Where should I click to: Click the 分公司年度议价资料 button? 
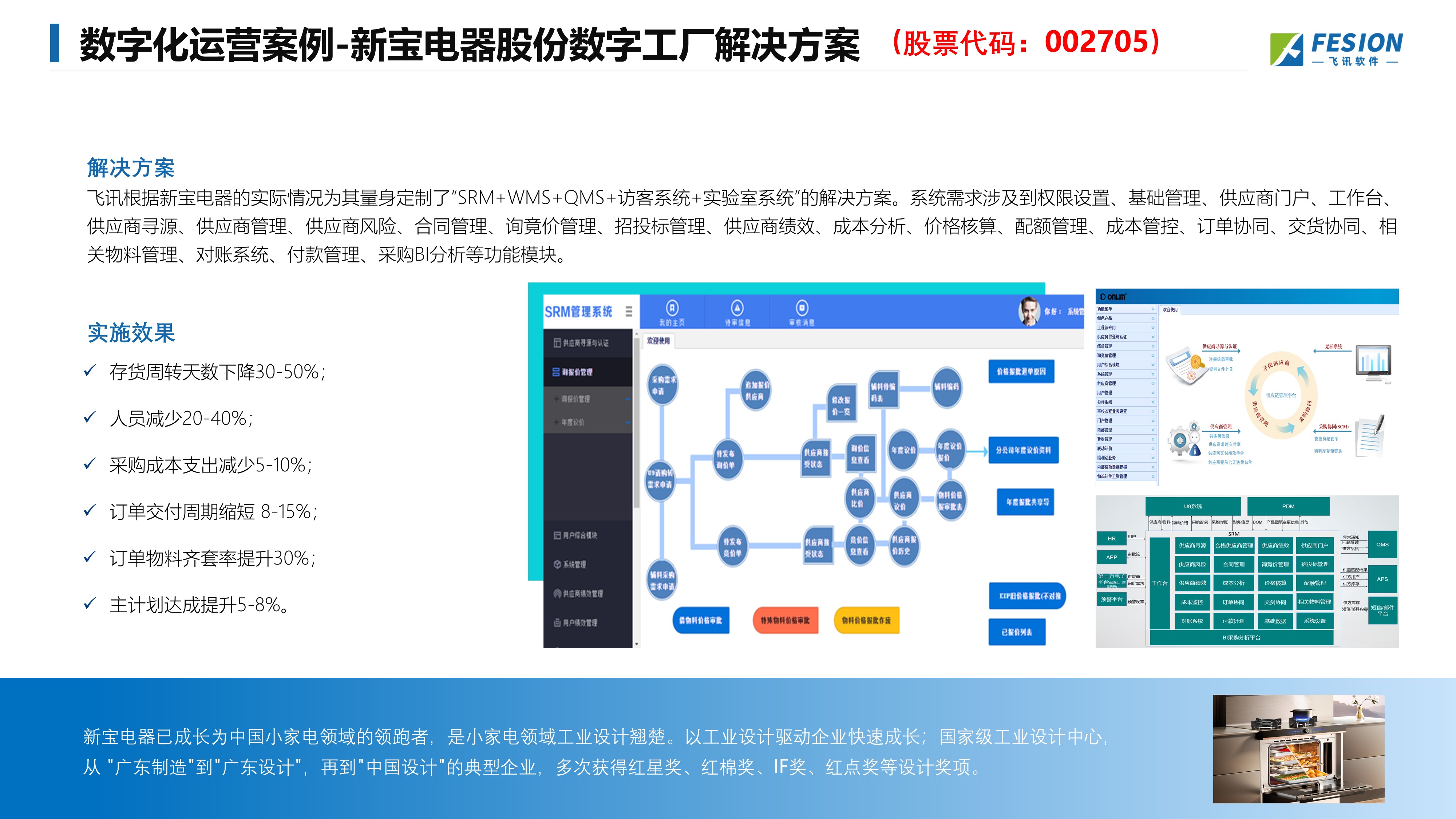pos(1023,451)
